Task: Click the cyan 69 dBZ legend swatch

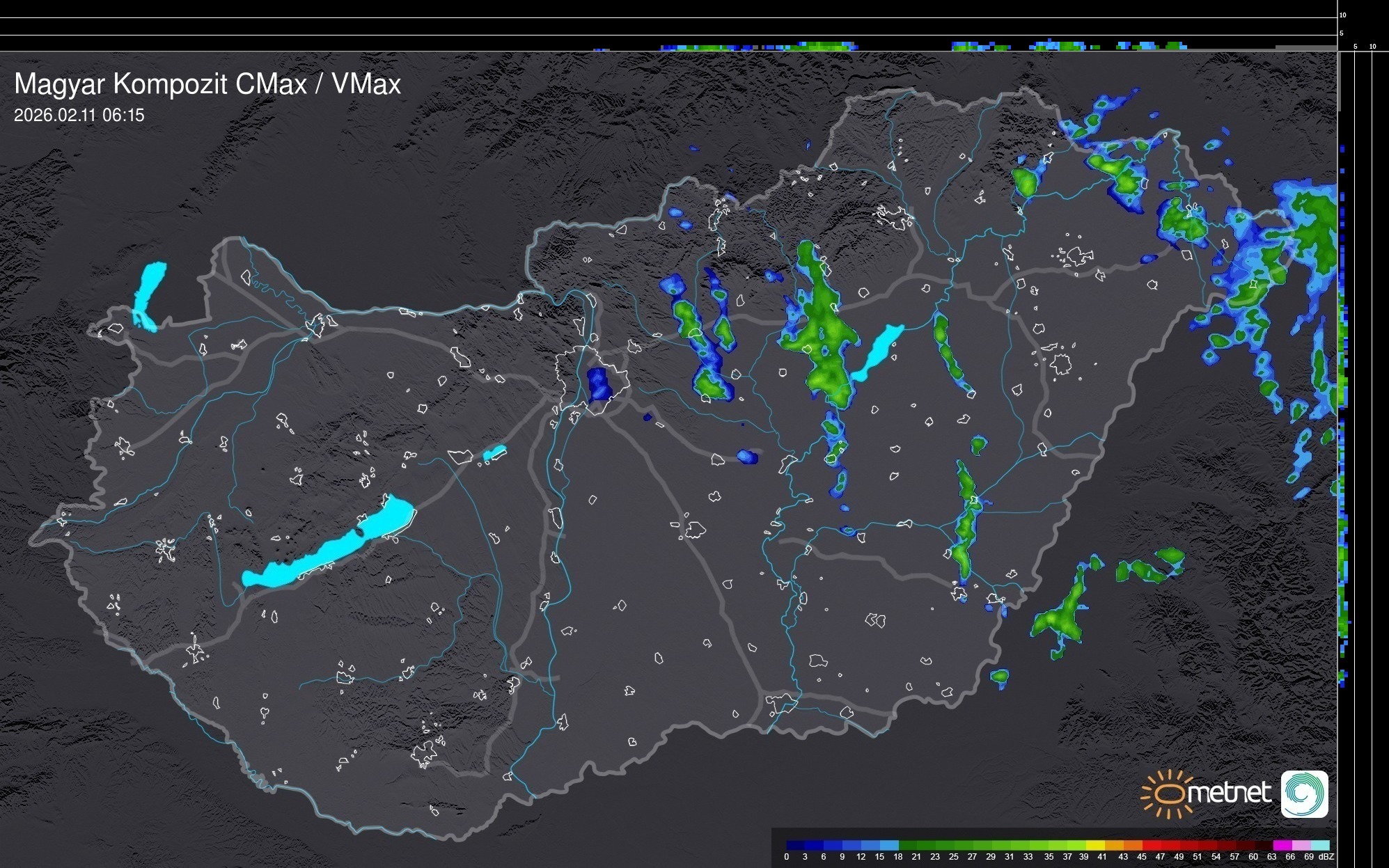Action: pyautogui.click(x=1319, y=846)
